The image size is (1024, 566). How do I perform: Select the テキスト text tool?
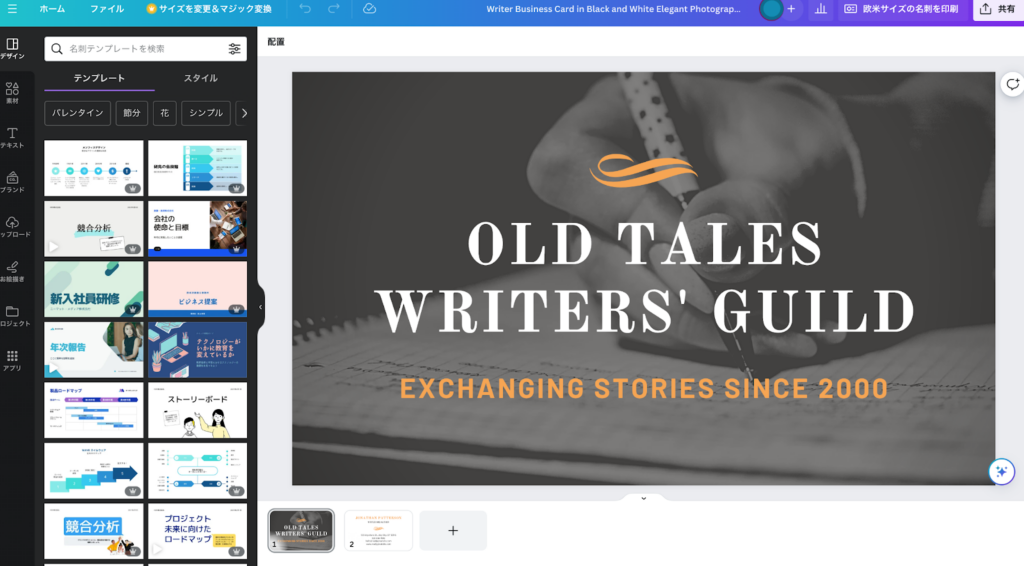[13, 138]
